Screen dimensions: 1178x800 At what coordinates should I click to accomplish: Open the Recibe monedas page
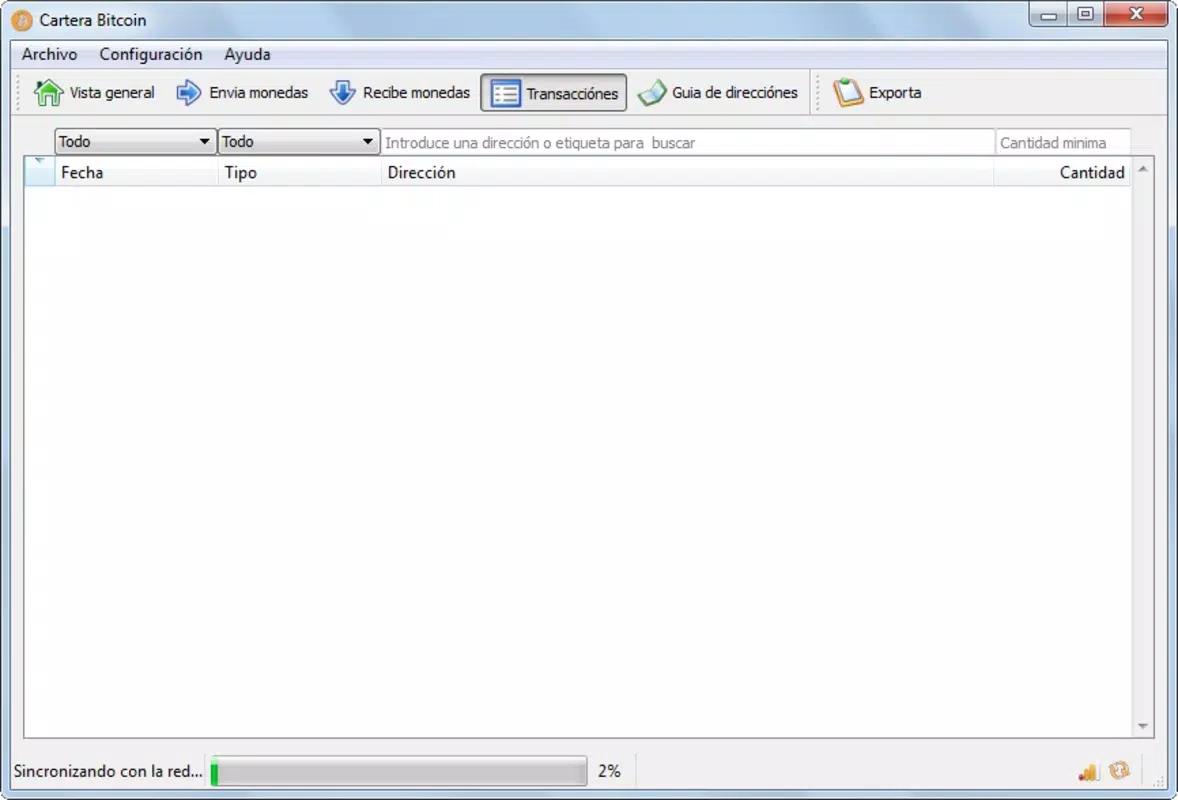click(400, 92)
